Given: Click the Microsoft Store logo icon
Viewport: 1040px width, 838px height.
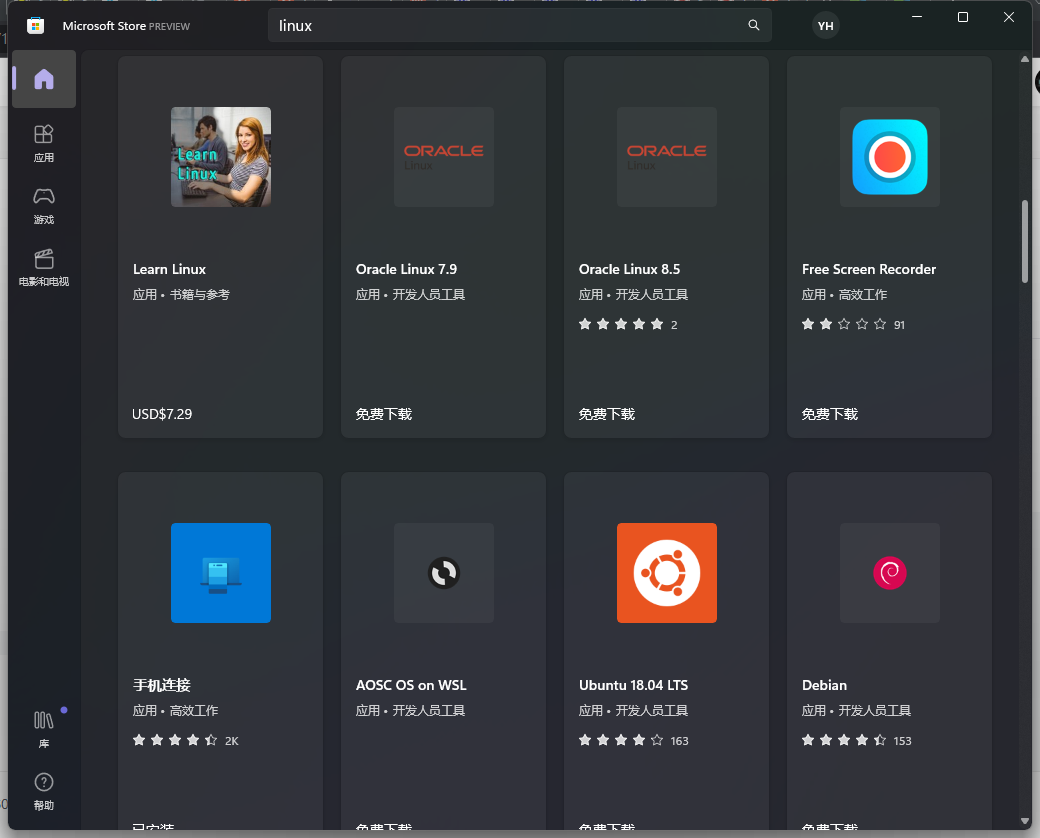Looking at the screenshot, I should (x=36, y=25).
